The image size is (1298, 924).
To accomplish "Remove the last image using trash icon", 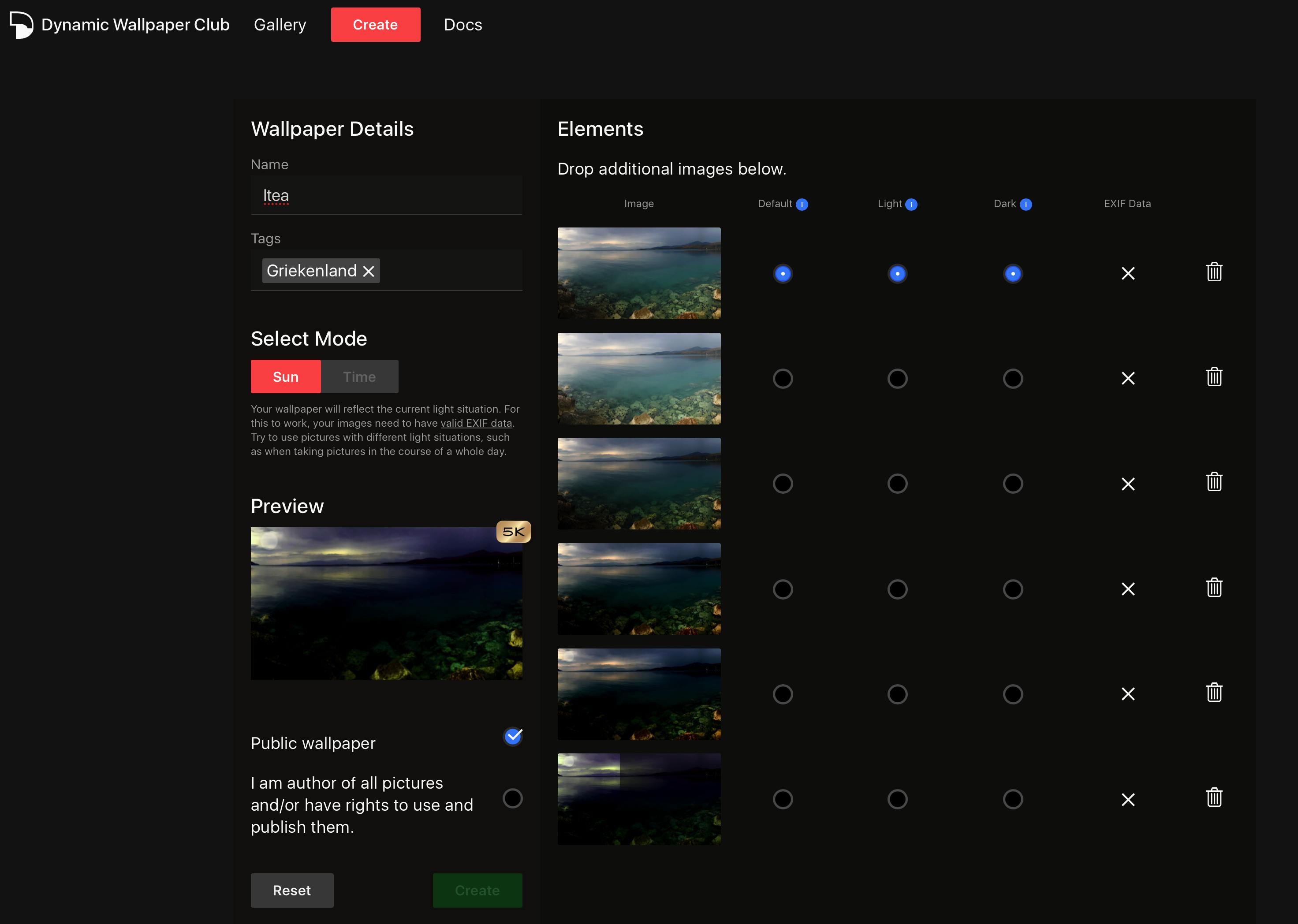I will coord(1214,797).
